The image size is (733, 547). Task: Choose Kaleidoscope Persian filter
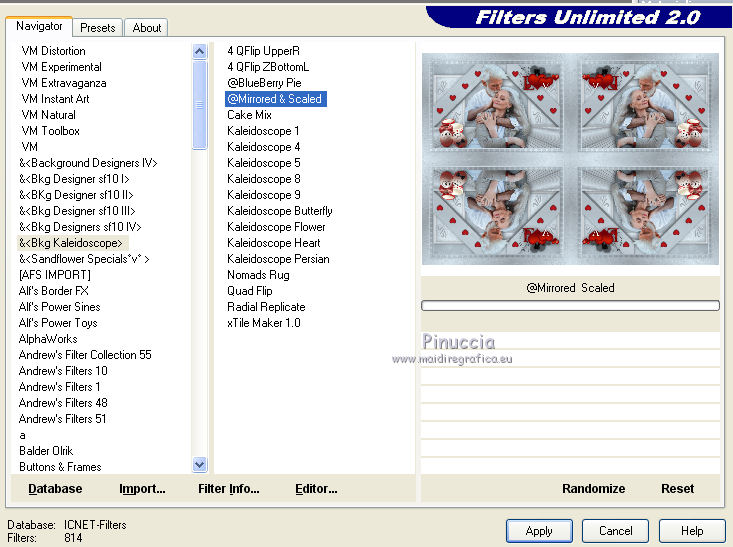(x=278, y=259)
